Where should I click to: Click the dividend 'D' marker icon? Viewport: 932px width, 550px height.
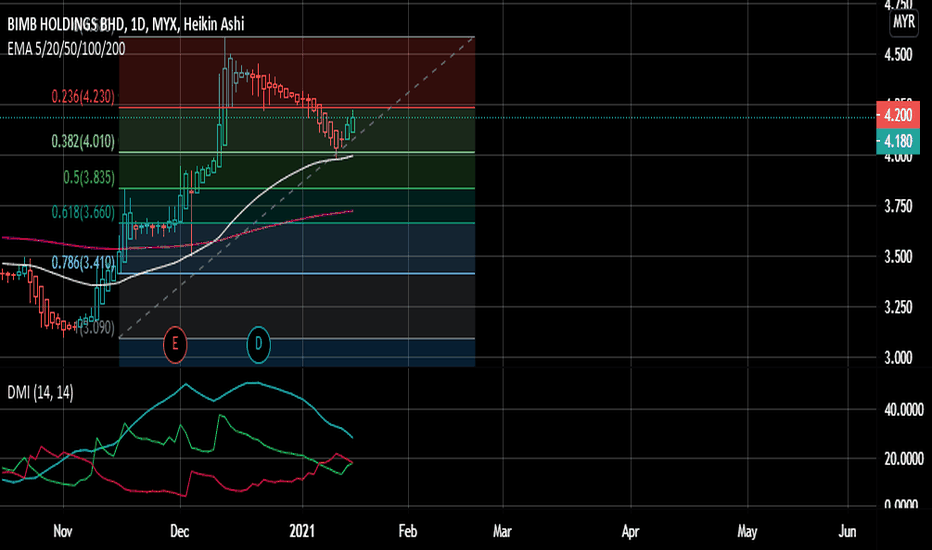click(259, 344)
